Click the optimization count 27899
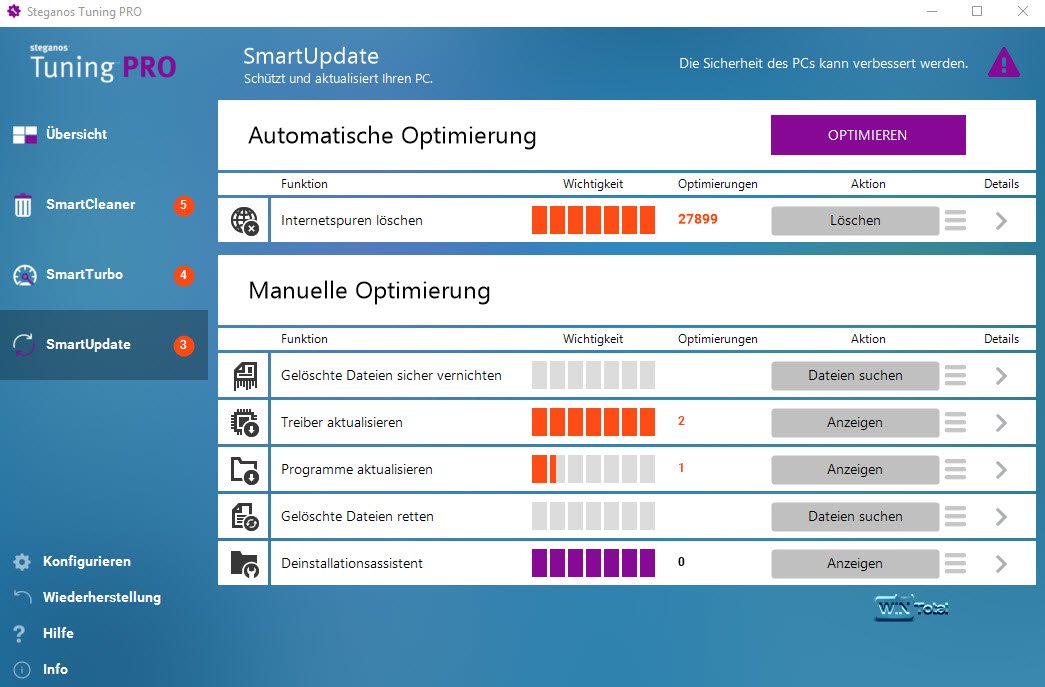 (x=698, y=219)
